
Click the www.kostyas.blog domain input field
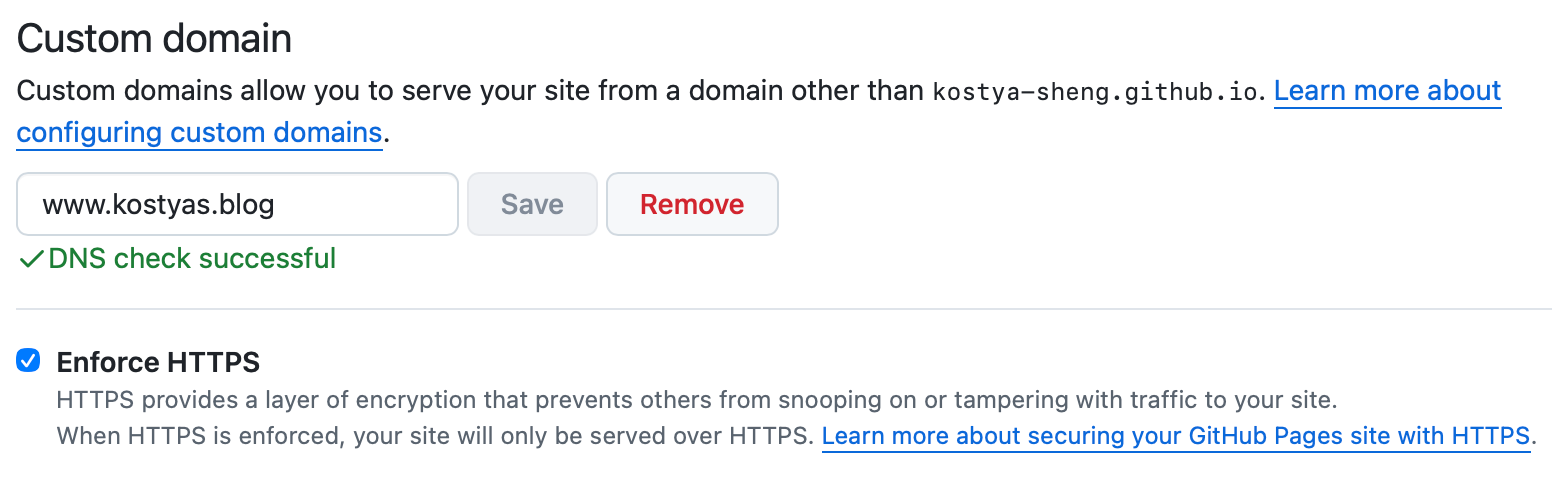[237, 205]
